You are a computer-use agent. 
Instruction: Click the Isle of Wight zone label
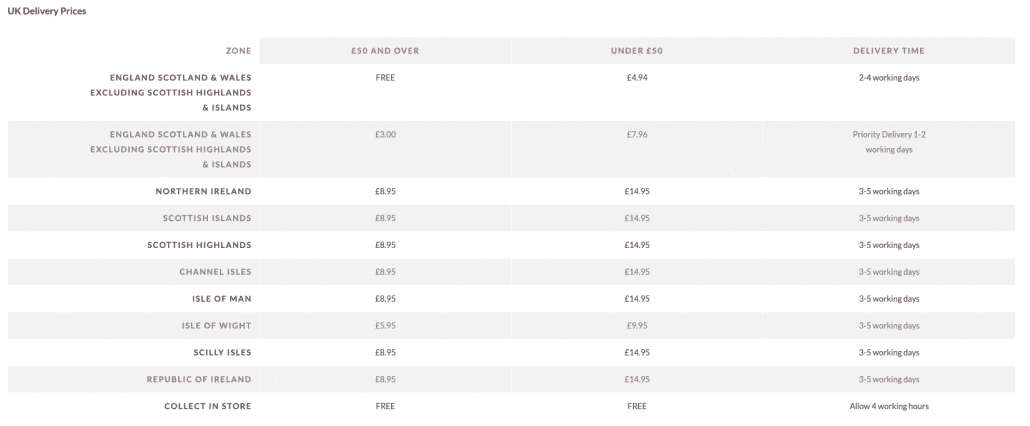tap(217, 326)
